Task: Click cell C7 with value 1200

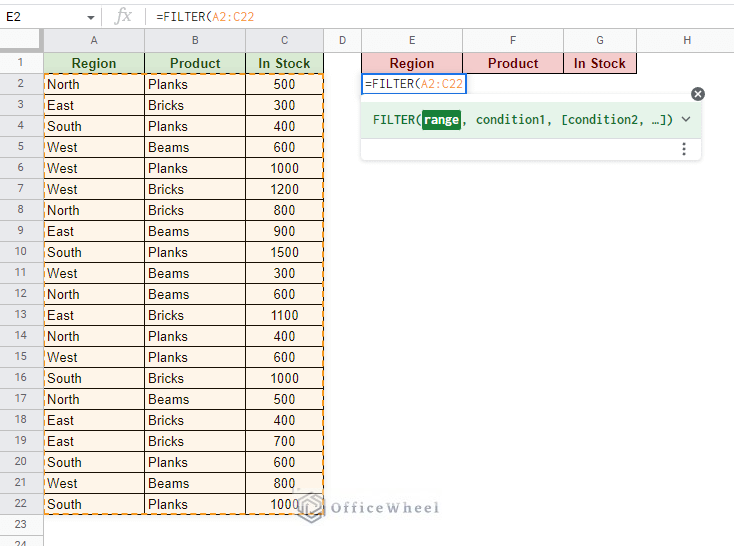Action: click(284, 190)
